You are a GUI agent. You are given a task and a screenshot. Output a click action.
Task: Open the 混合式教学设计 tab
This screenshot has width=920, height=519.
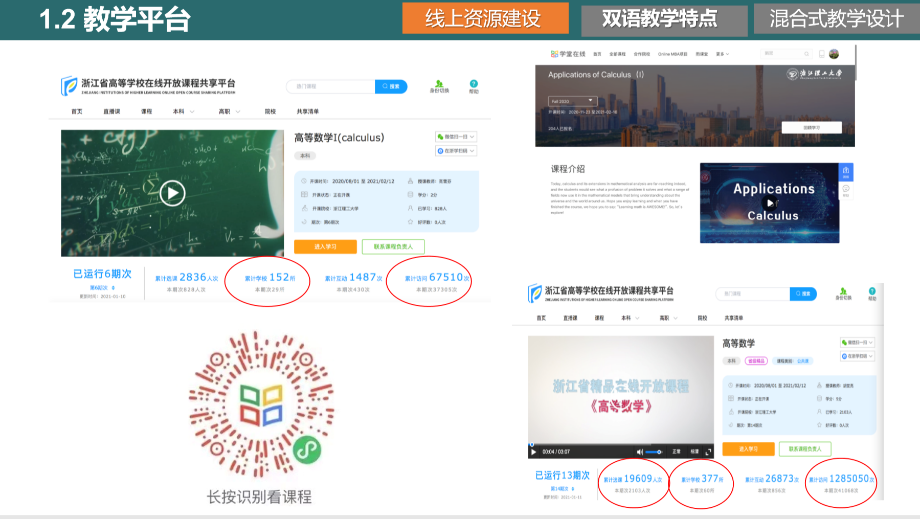(x=837, y=19)
